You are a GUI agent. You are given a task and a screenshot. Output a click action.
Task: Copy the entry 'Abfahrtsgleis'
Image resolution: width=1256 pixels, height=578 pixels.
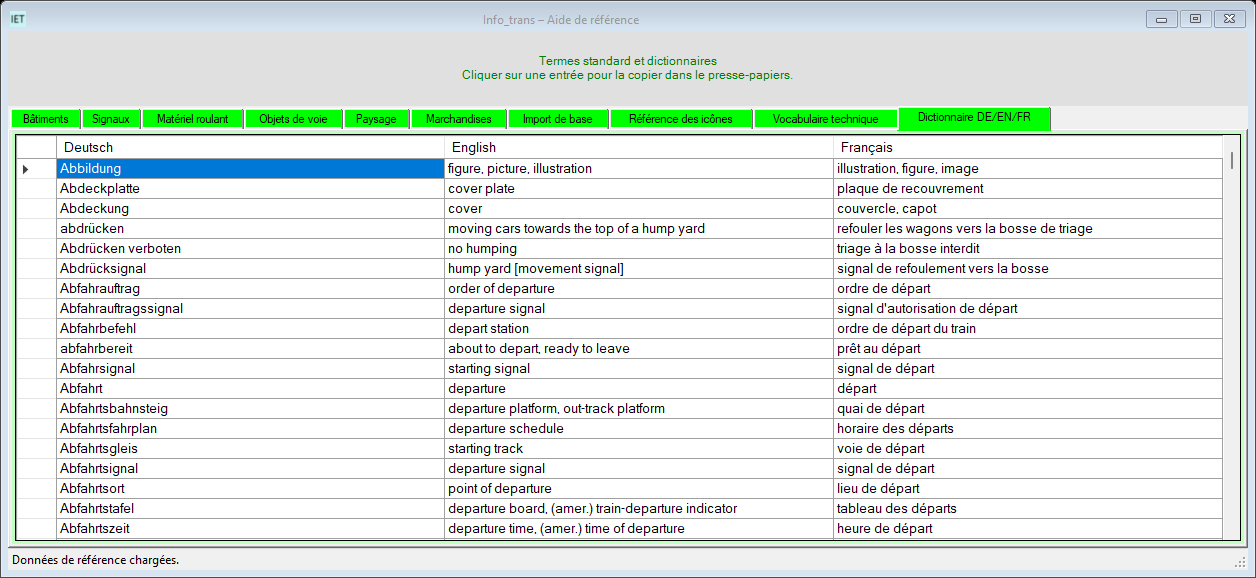(250, 449)
